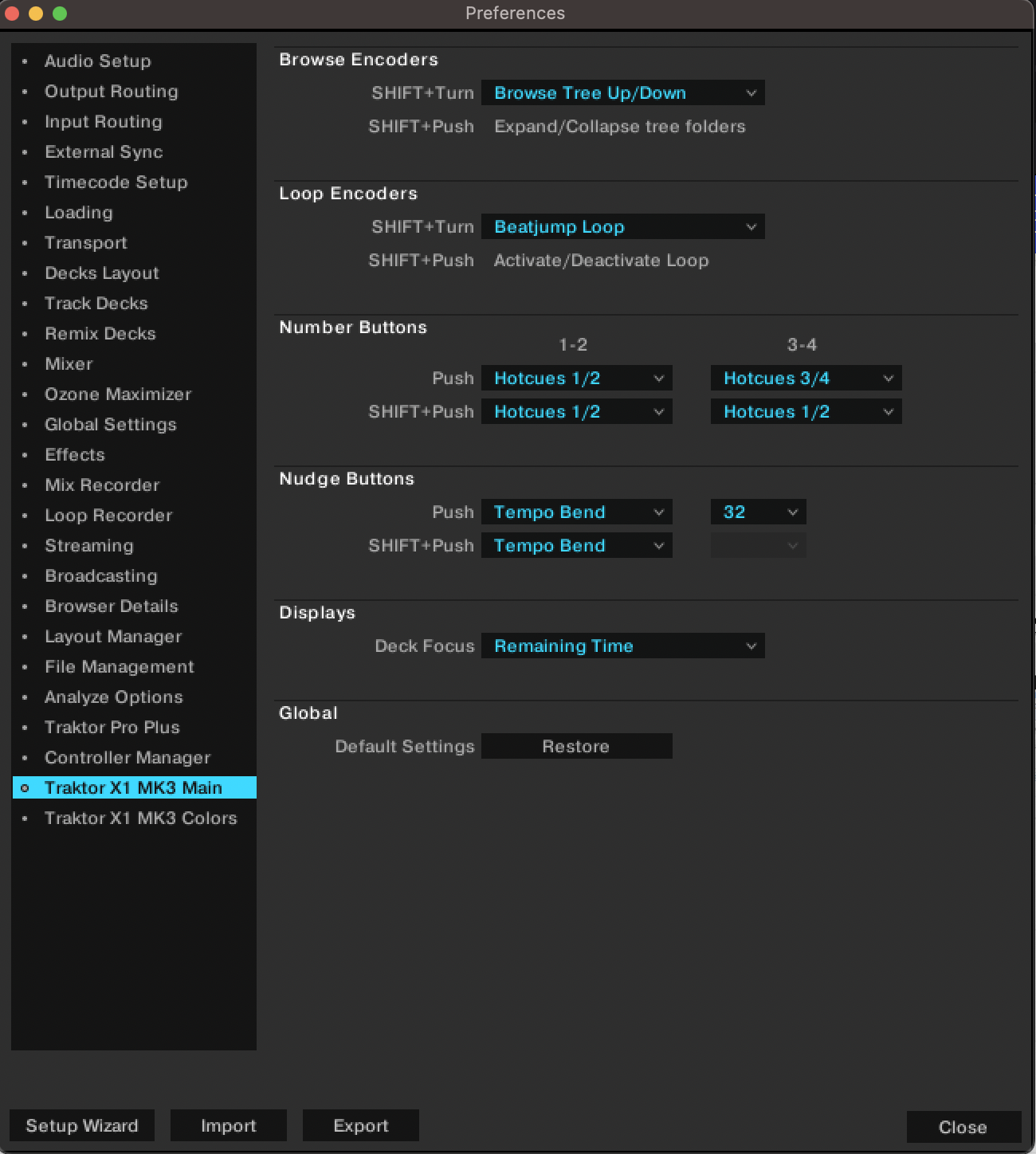Export the current settings
The image size is (1036, 1154).
pos(360,1125)
